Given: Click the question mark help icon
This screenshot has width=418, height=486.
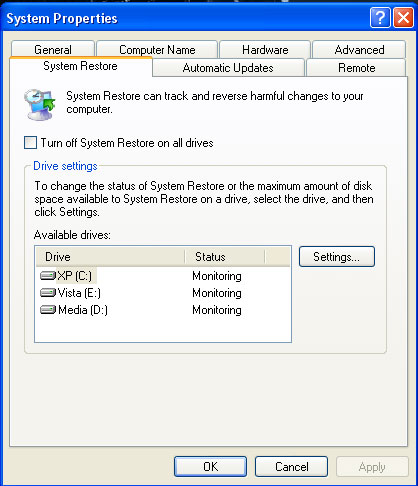Looking at the screenshot, I should pyautogui.click(x=380, y=18).
